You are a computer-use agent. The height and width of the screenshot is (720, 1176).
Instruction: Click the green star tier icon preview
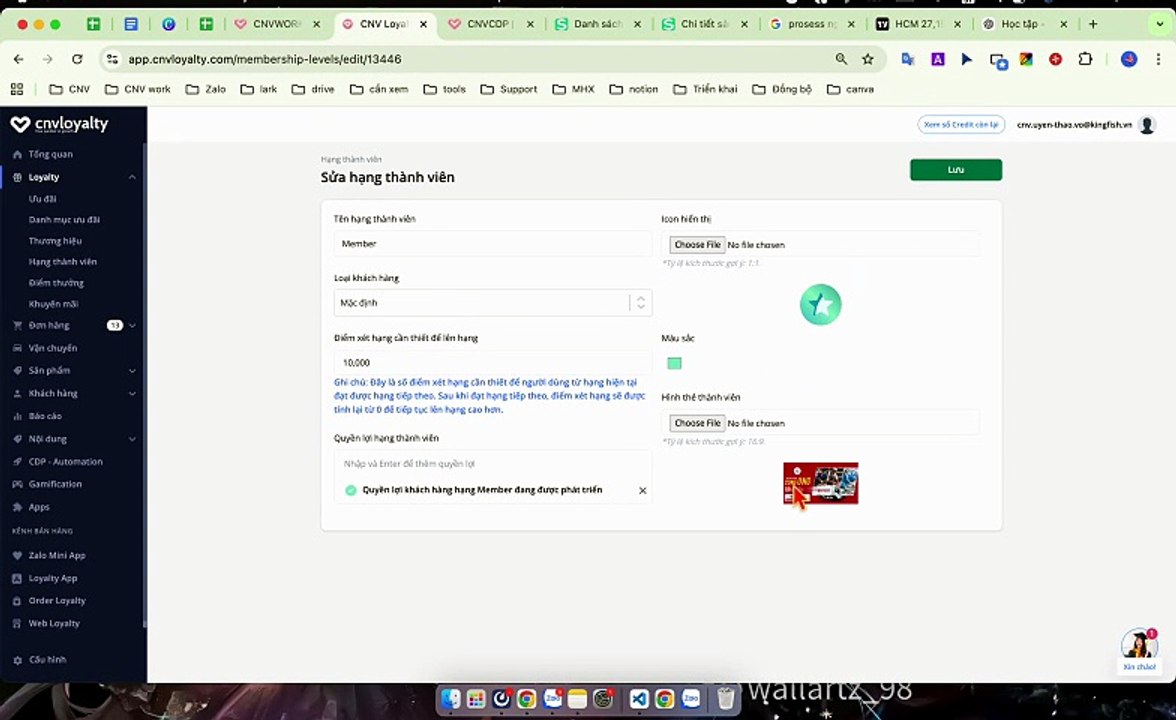point(820,304)
